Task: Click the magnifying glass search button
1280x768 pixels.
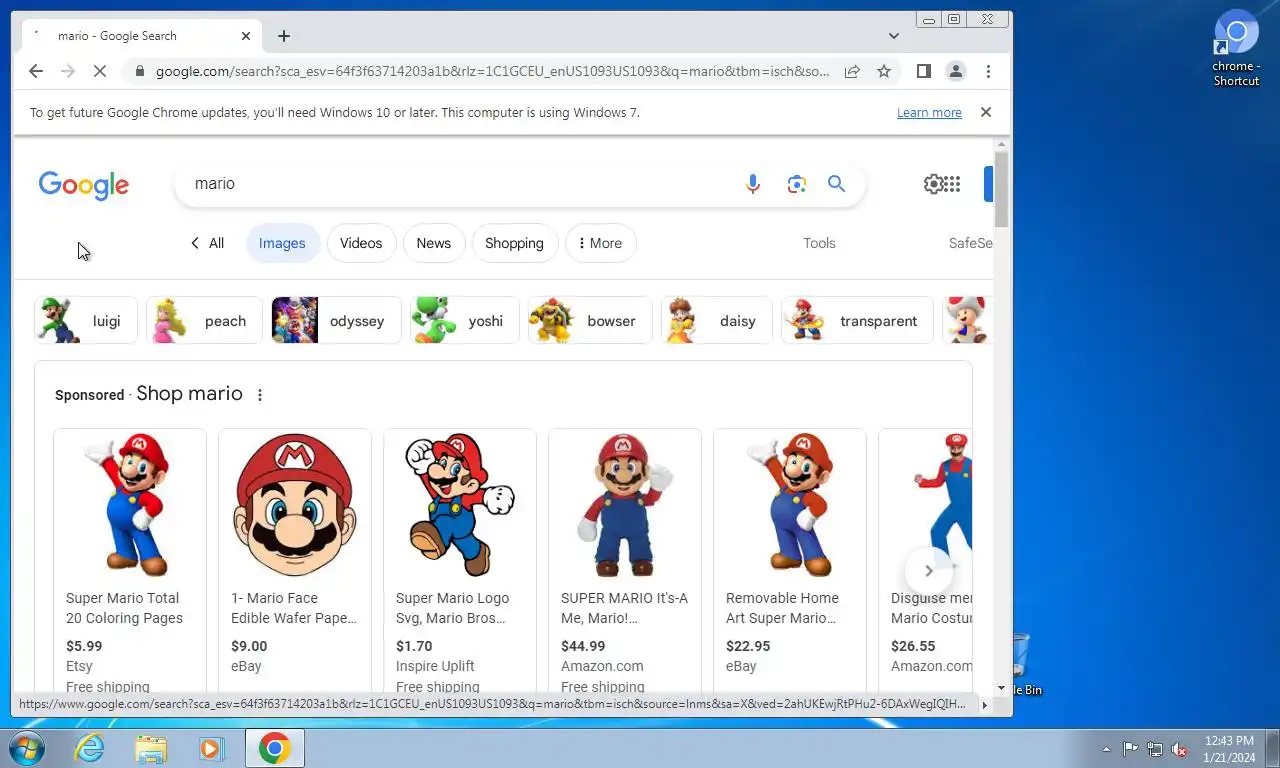Action: (x=837, y=184)
